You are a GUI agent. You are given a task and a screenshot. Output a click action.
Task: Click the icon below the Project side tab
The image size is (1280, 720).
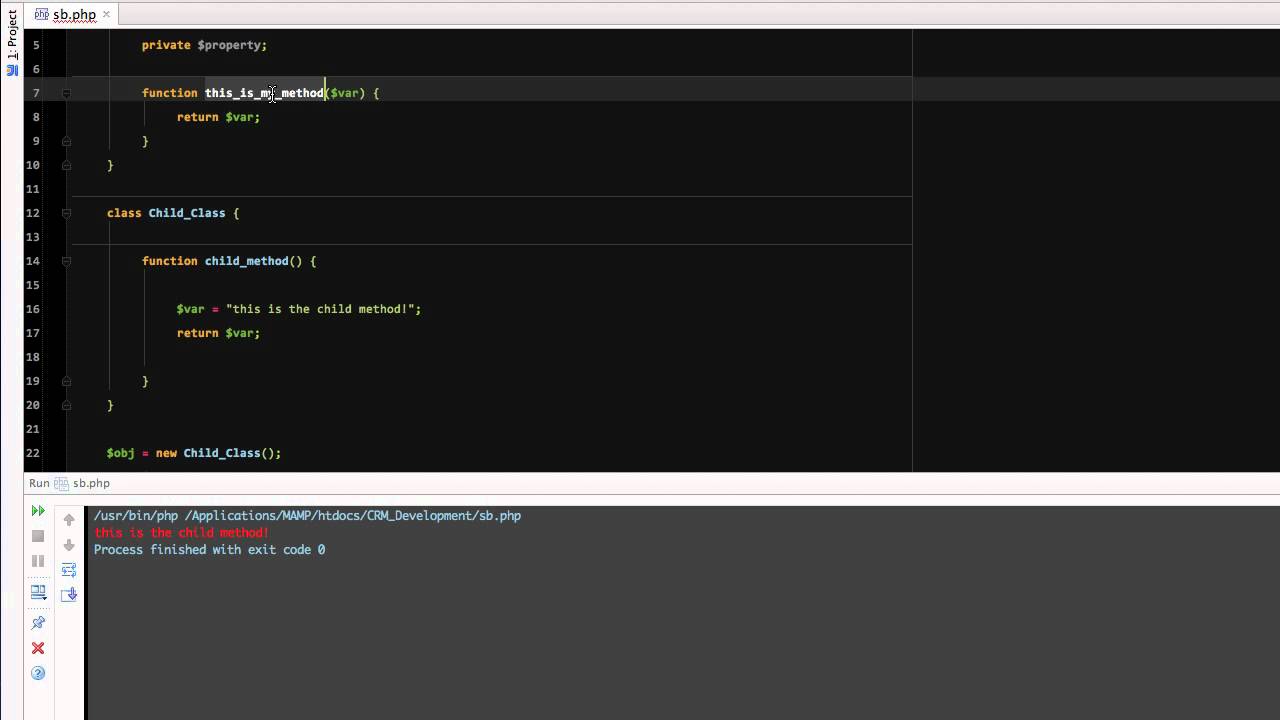tap(12, 70)
